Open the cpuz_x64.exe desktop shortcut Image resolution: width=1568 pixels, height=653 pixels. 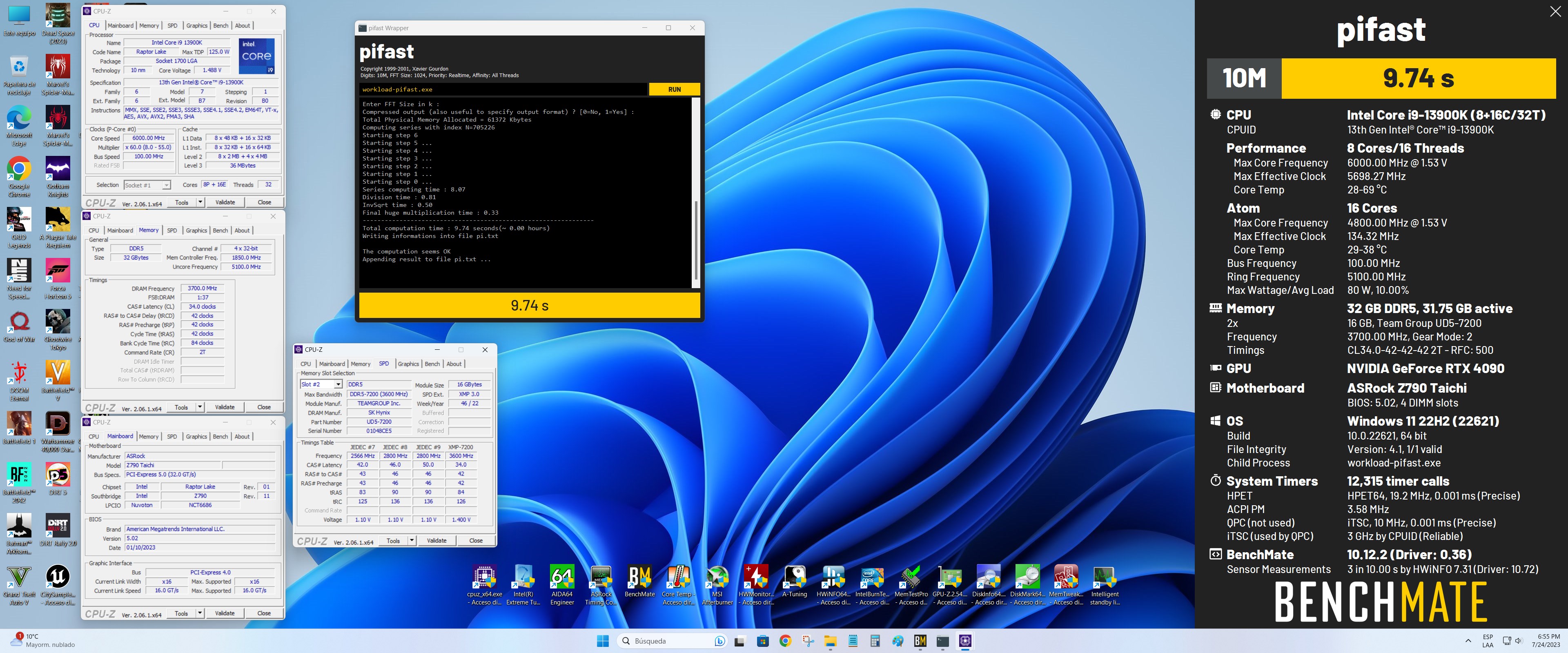pos(485,585)
